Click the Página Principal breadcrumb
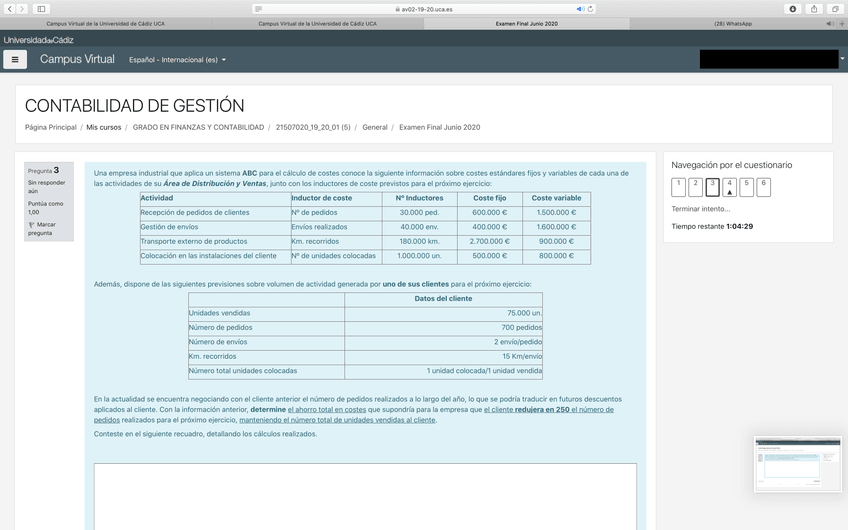 pyautogui.click(x=50, y=128)
